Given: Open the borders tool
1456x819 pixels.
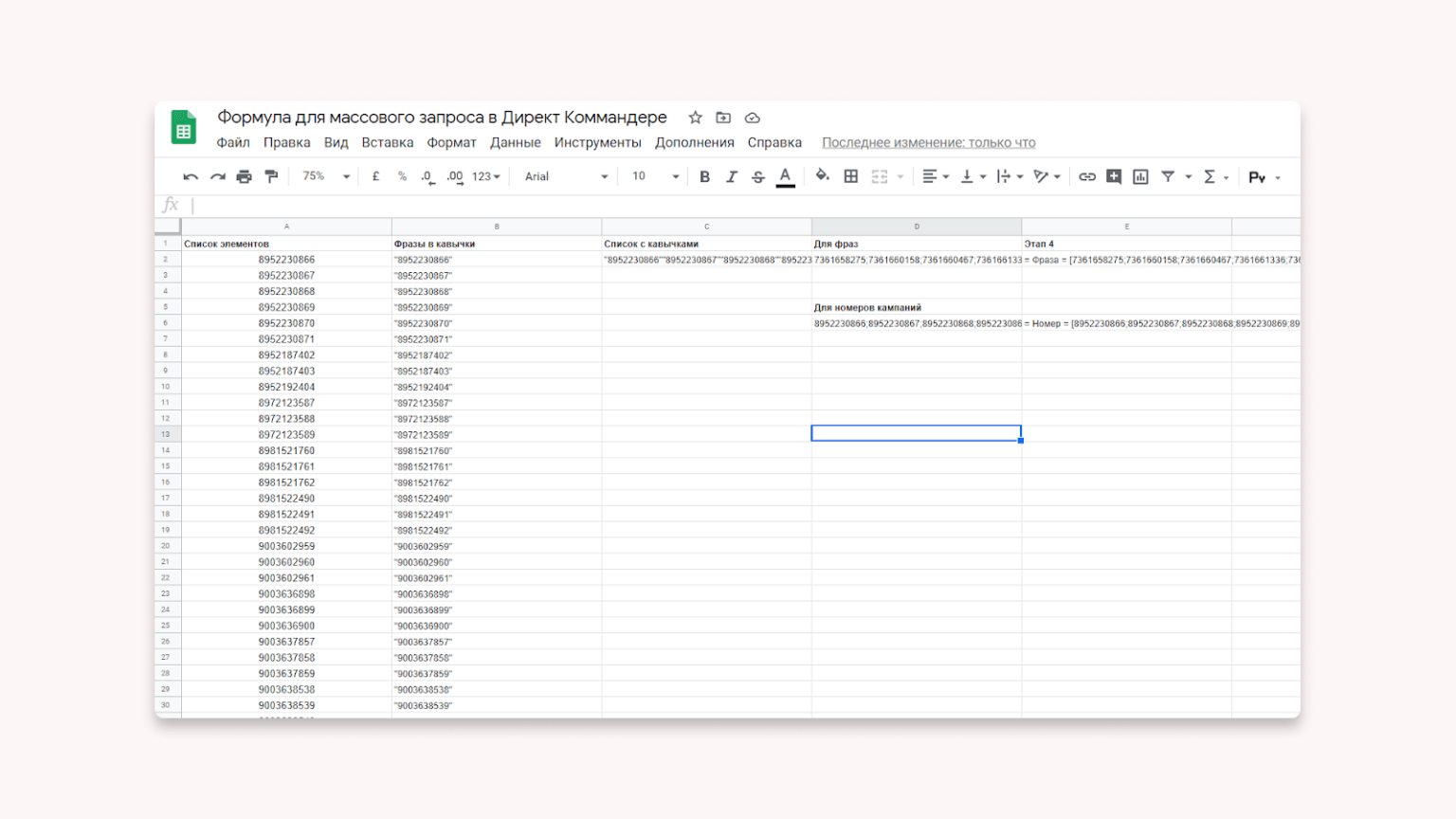Looking at the screenshot, I should click(x=851, y=176).
